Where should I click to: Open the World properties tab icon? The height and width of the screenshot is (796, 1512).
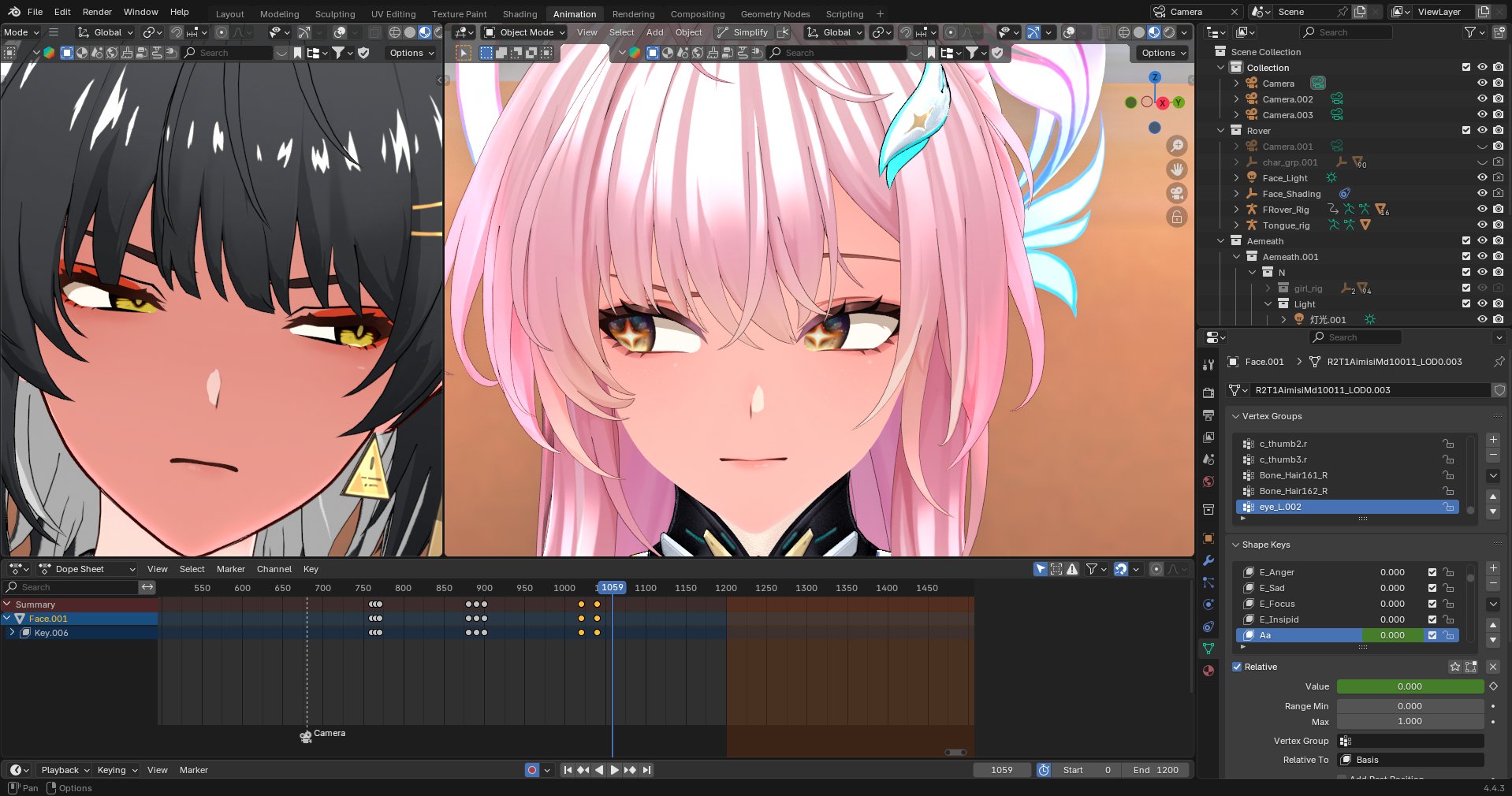[x=1208, y=482]
